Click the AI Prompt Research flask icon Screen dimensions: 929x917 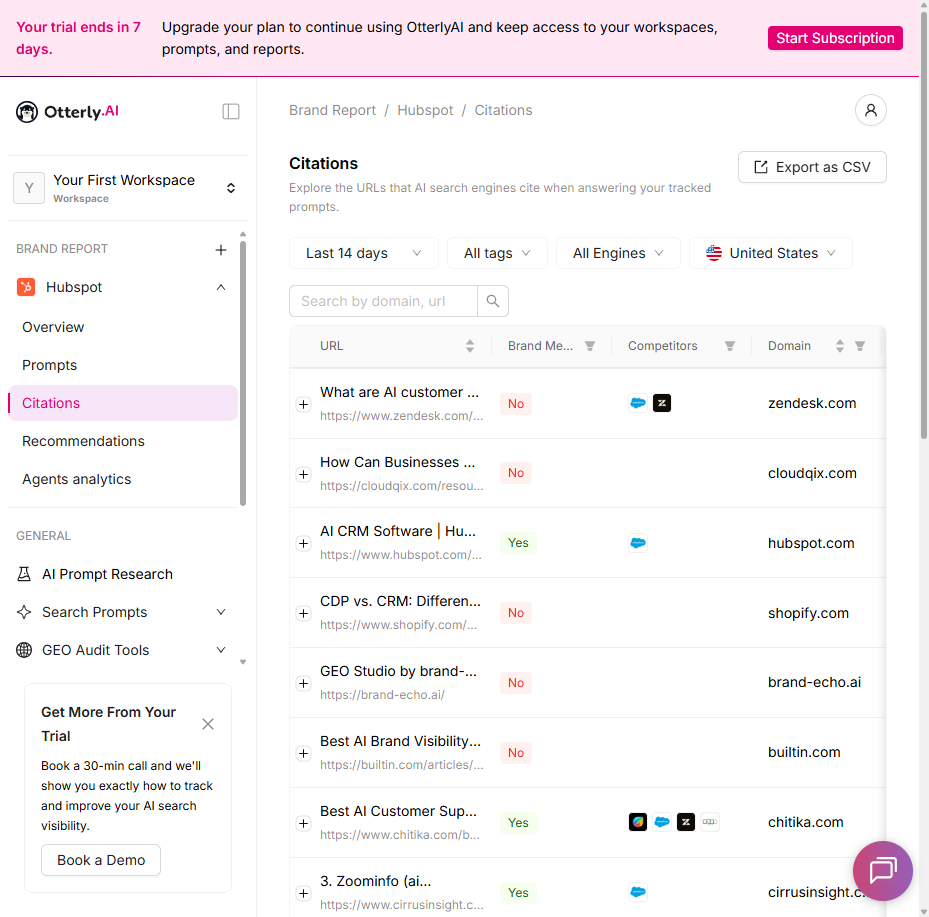(x=24, y=574)
